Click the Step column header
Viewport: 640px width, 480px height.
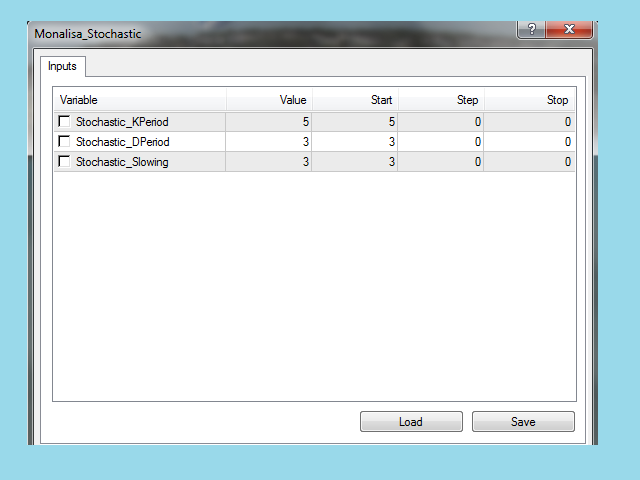point(442,100)
